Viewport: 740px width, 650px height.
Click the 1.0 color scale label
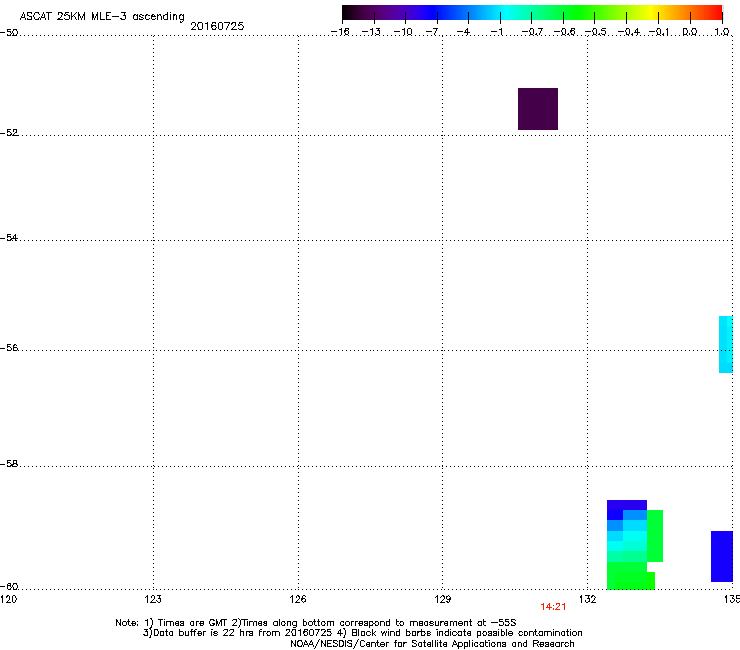click(x=722, y=32)
